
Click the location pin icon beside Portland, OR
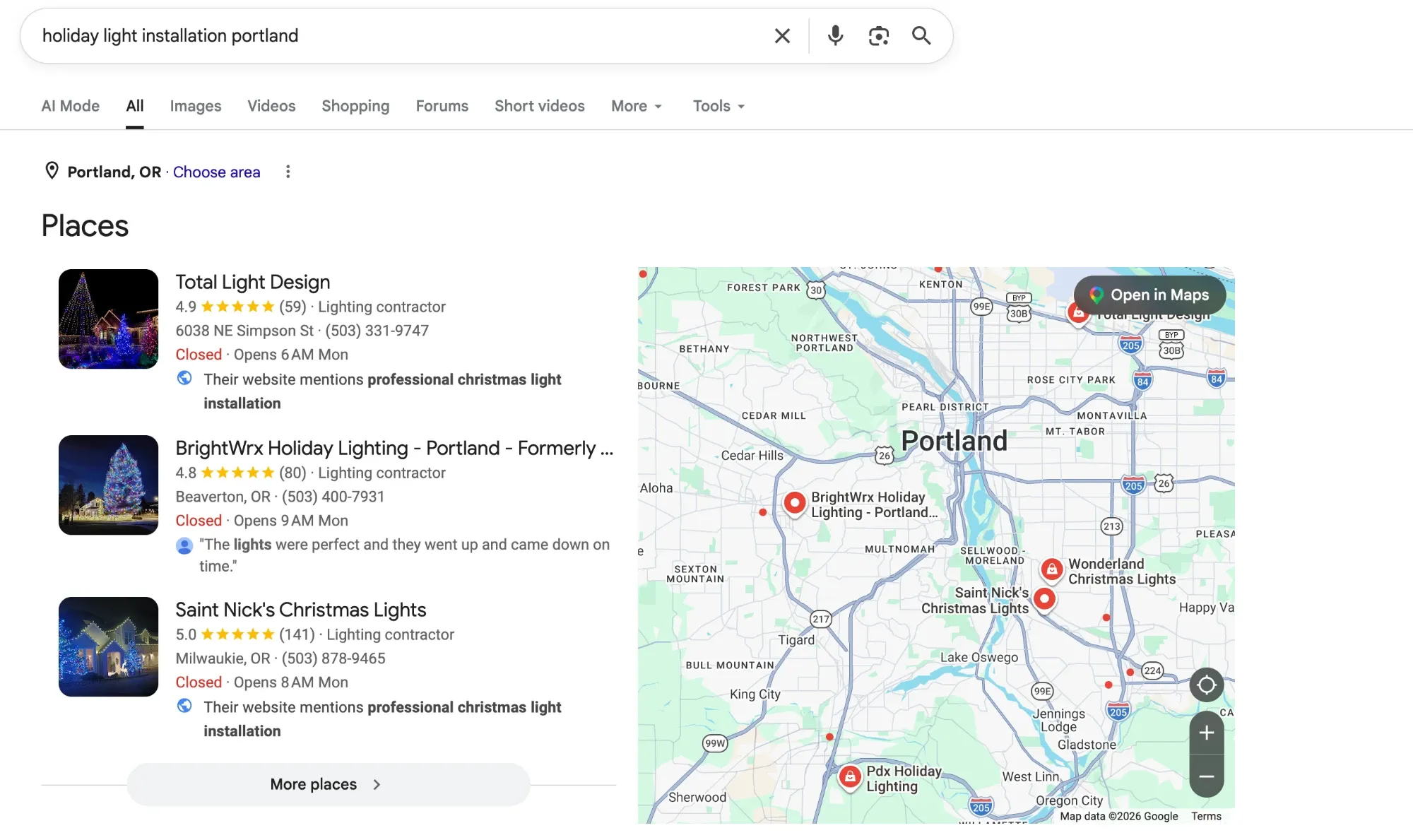coord(52,171)
